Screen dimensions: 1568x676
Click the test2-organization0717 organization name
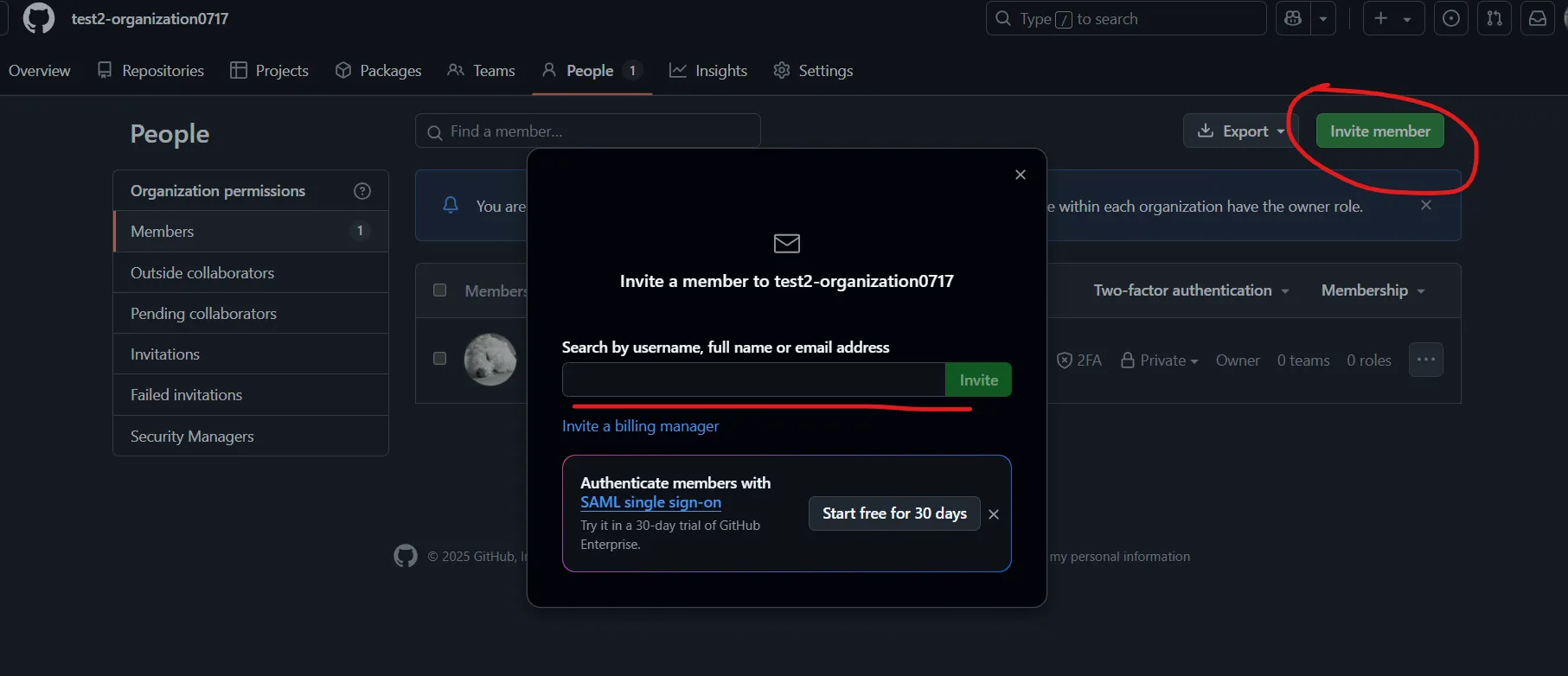click(150, 19)
